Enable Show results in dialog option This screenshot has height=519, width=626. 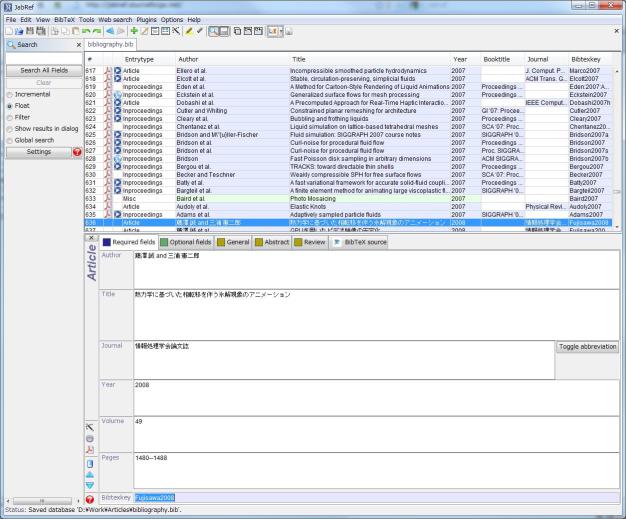[10, 128]
